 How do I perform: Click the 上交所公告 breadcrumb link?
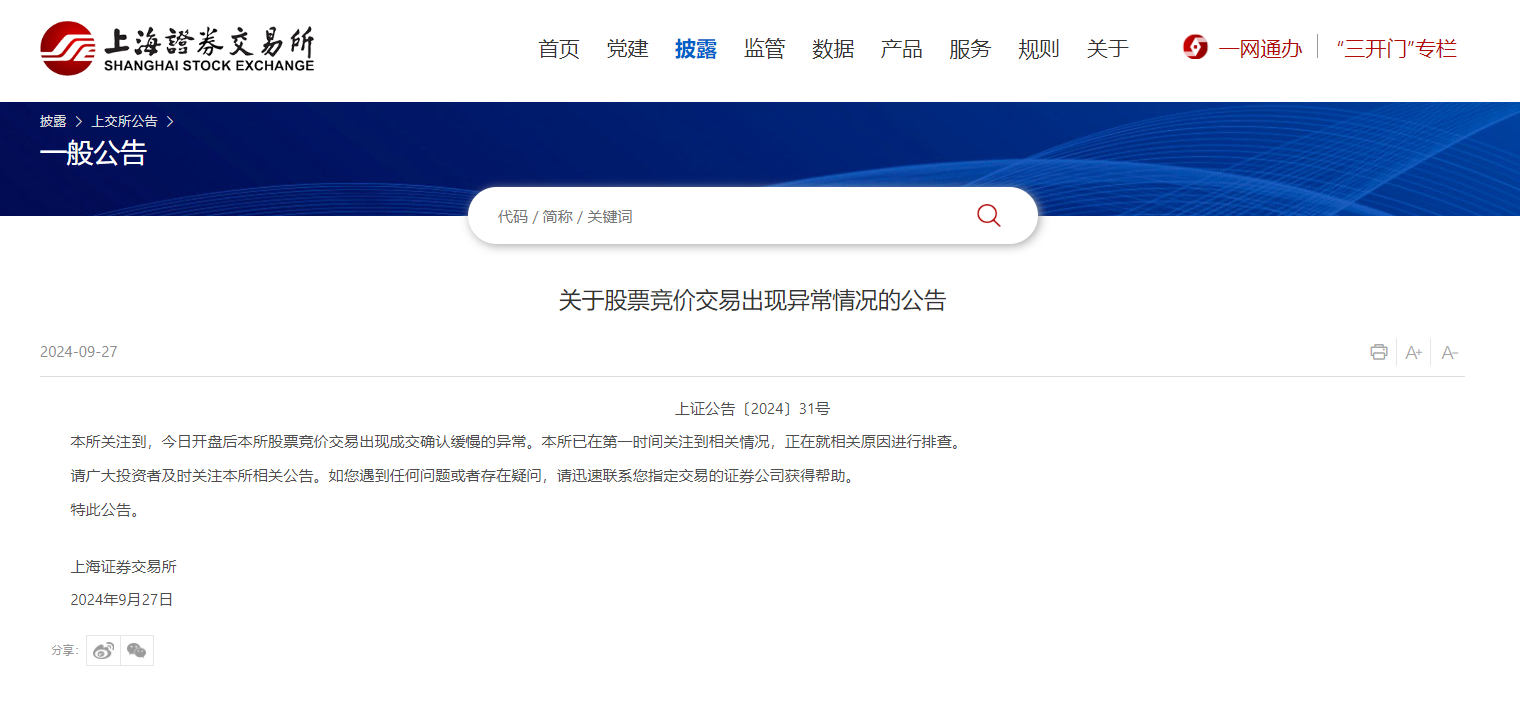click(x=124, y=121)
